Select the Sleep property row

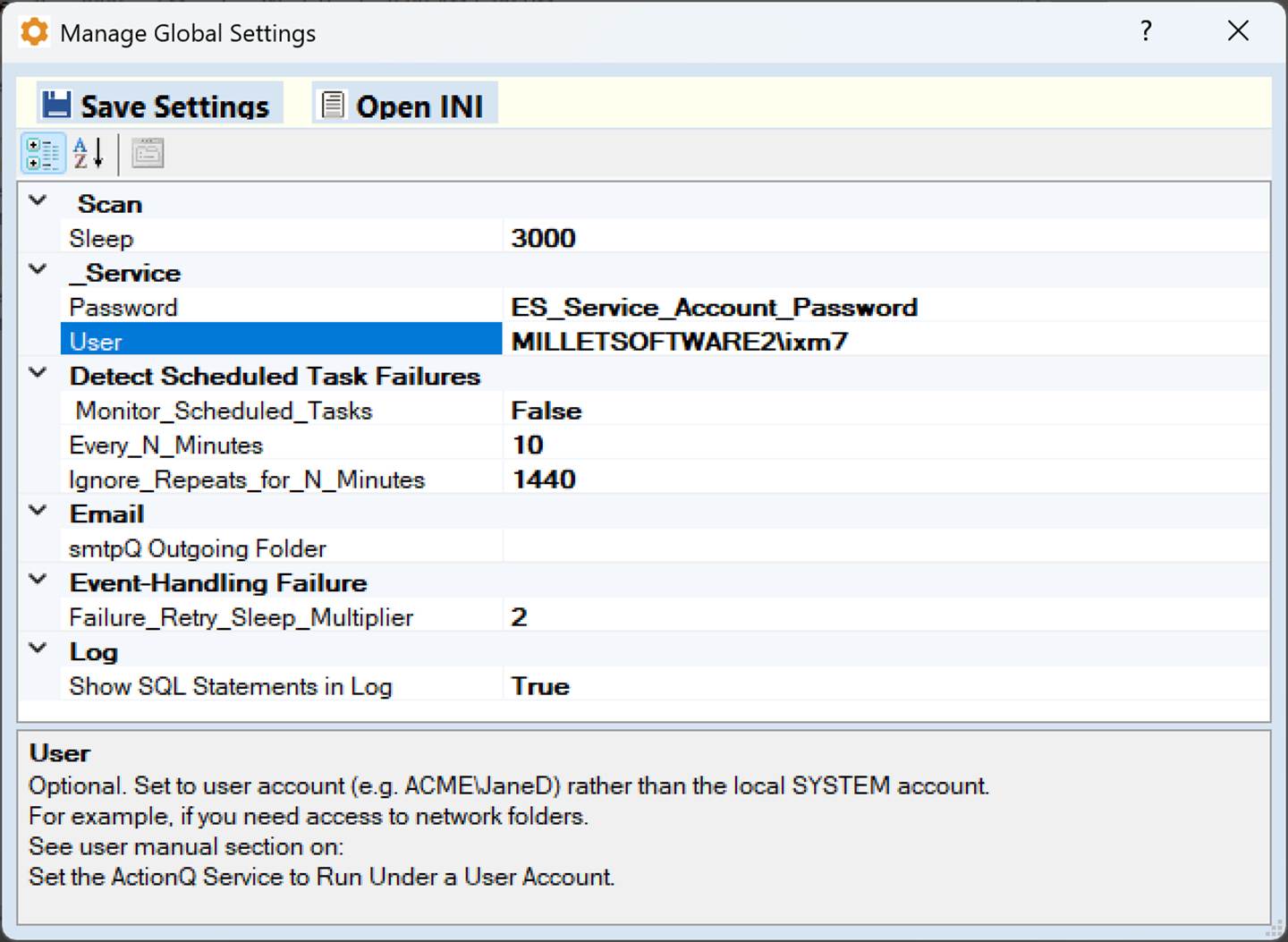pos(665,238)
